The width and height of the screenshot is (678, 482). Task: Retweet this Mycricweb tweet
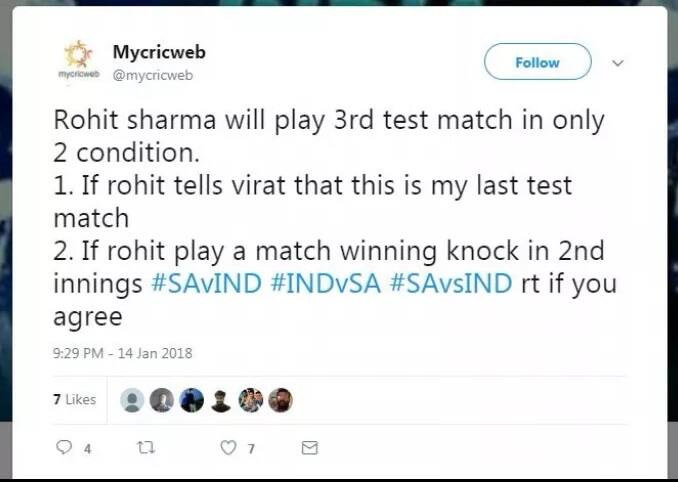click(145, 447)
